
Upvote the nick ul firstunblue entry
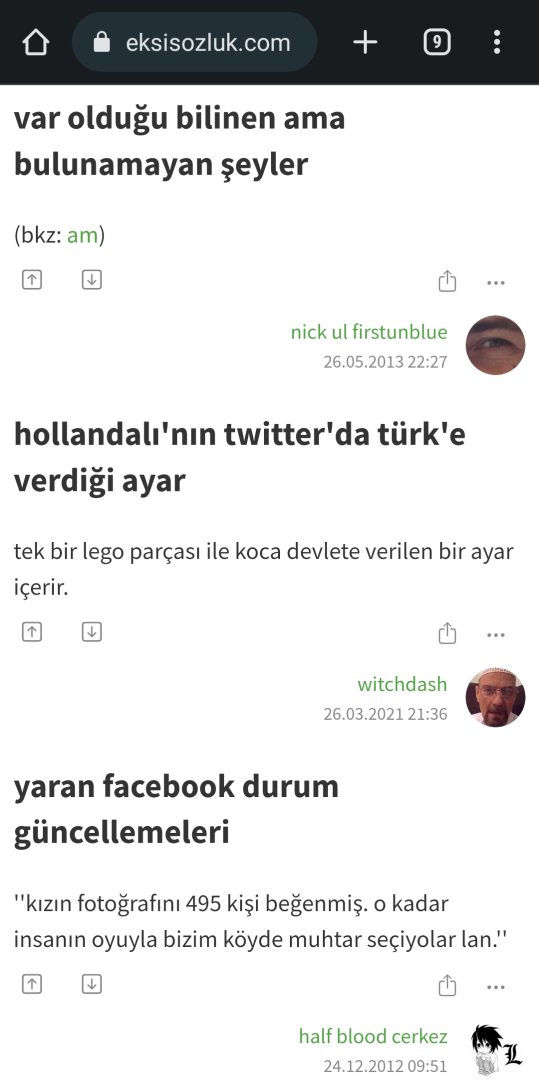click(32, 280)
